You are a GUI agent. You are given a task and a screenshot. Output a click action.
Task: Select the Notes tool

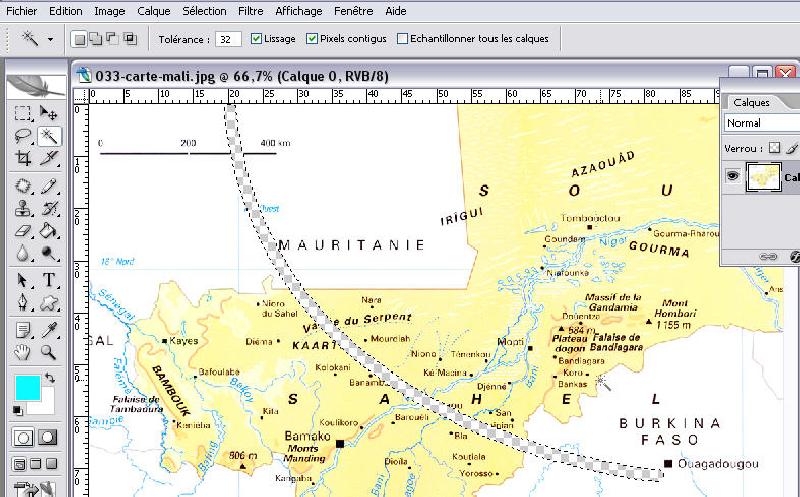(22, 330)
